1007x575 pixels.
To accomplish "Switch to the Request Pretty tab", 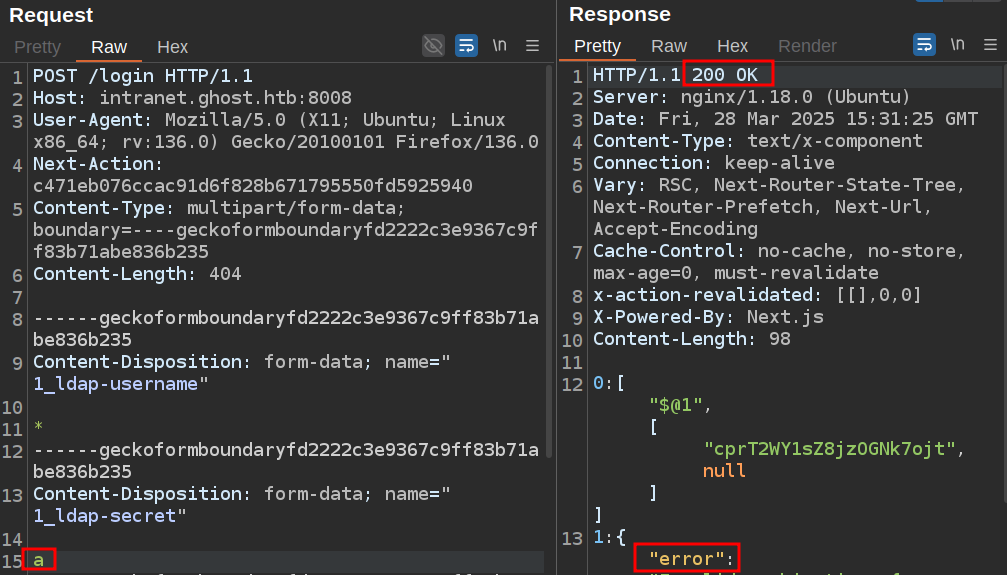I will 37,47.
